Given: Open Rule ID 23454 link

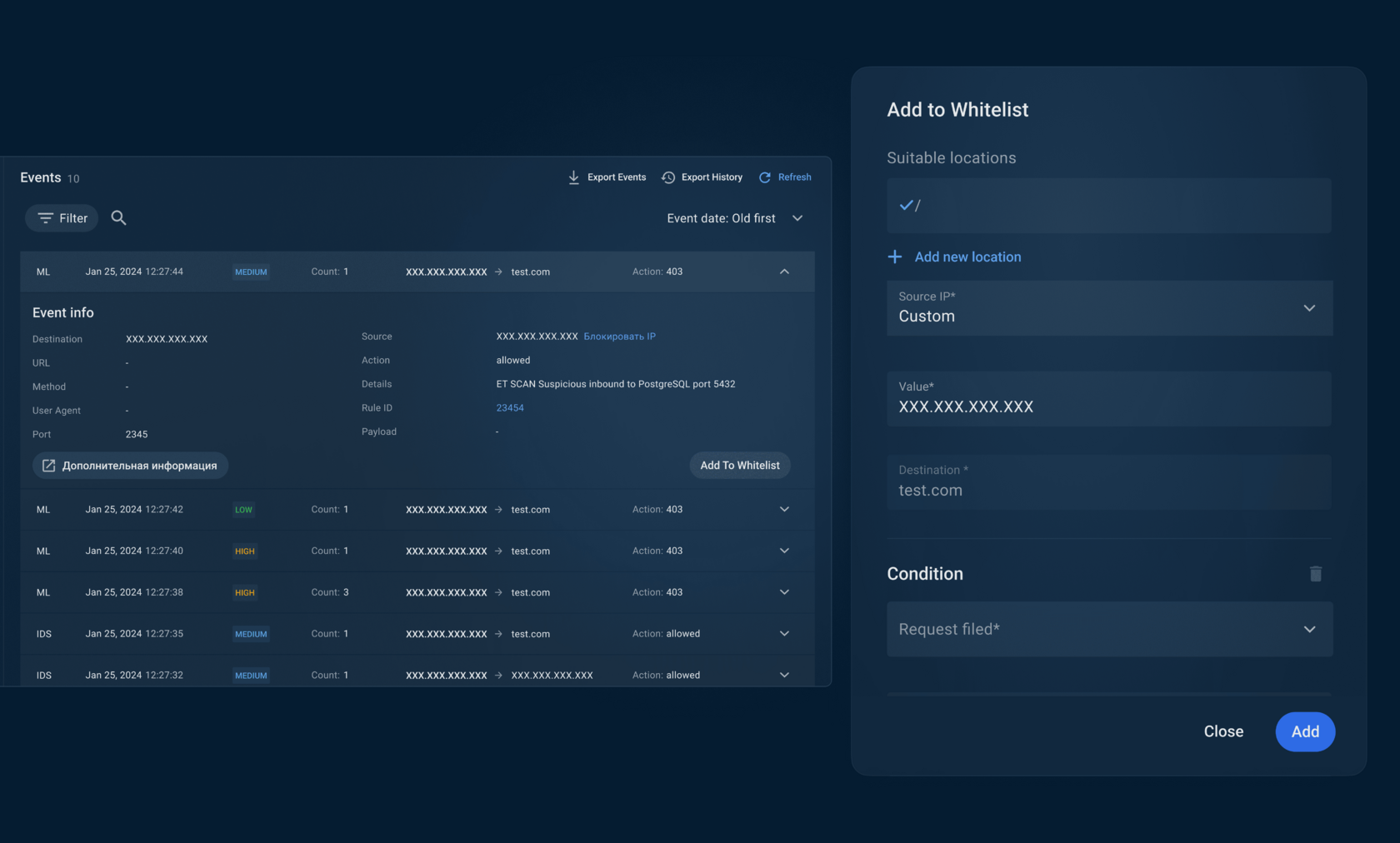Looking at the screenshot, I should pyautogui.click(x=510, y=408).
